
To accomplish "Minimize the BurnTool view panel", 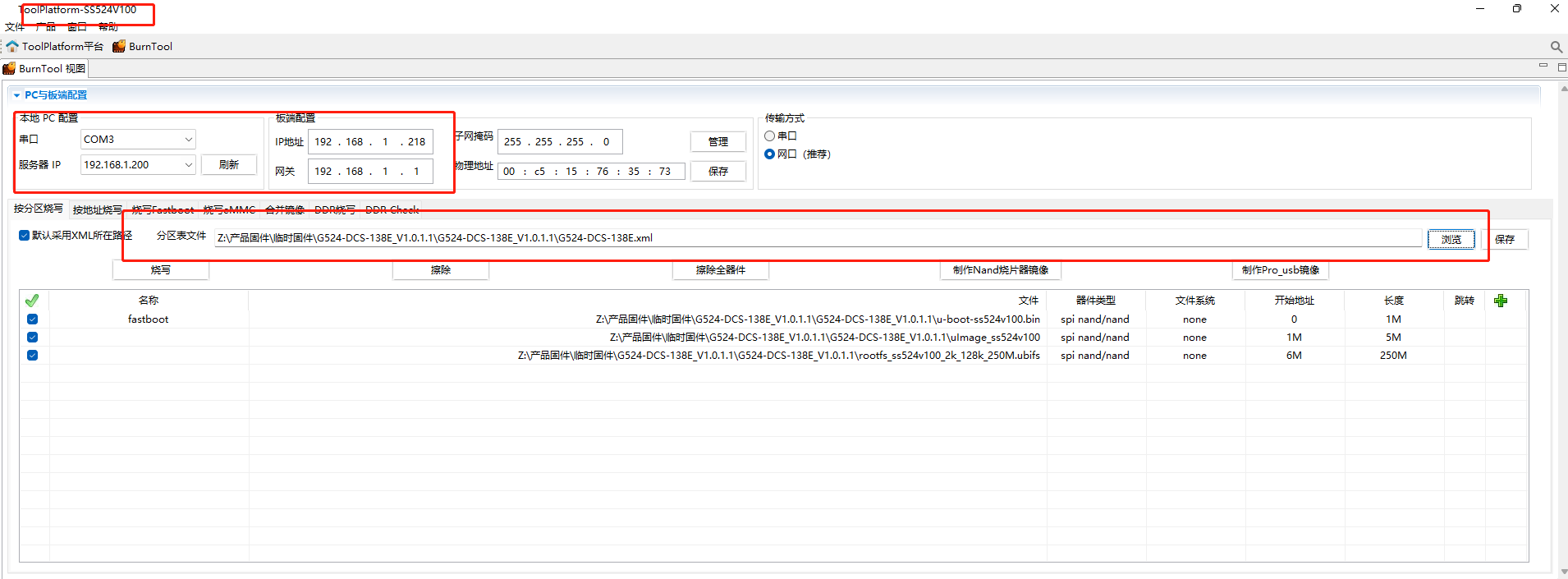I will pyautogui.click(x=1543, y=66).
